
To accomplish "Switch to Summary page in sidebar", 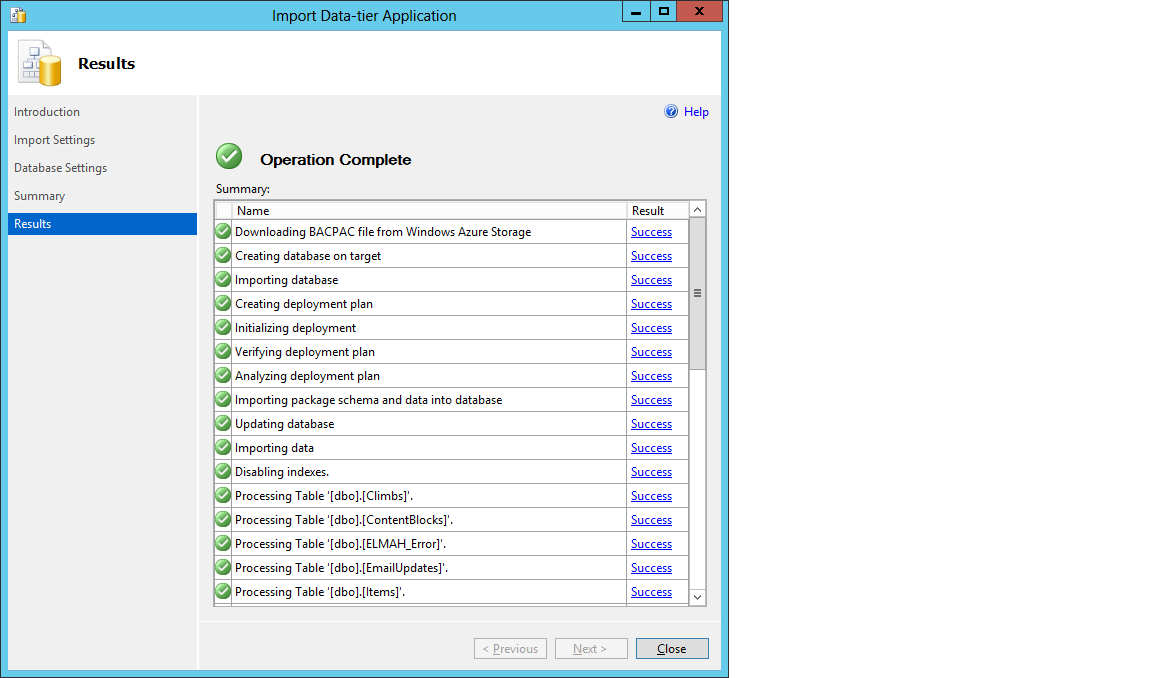I will (40, 196).
